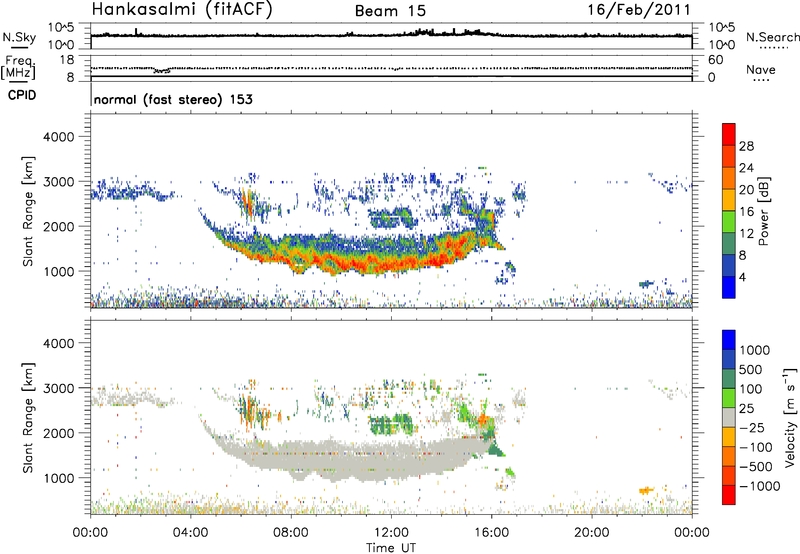The width and height of the screenshot is (800, 554).
Task: Click the 'Freq. [MHz]' axis label
Action: [x=19, y=68]
